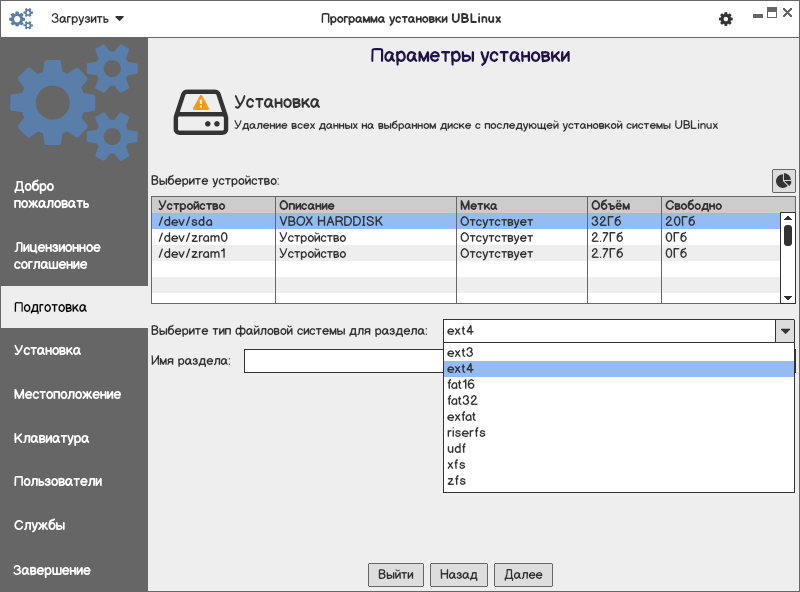The image size is (800, 592).
Task: Select fat32 filesystem option
Action: (461, 401)
